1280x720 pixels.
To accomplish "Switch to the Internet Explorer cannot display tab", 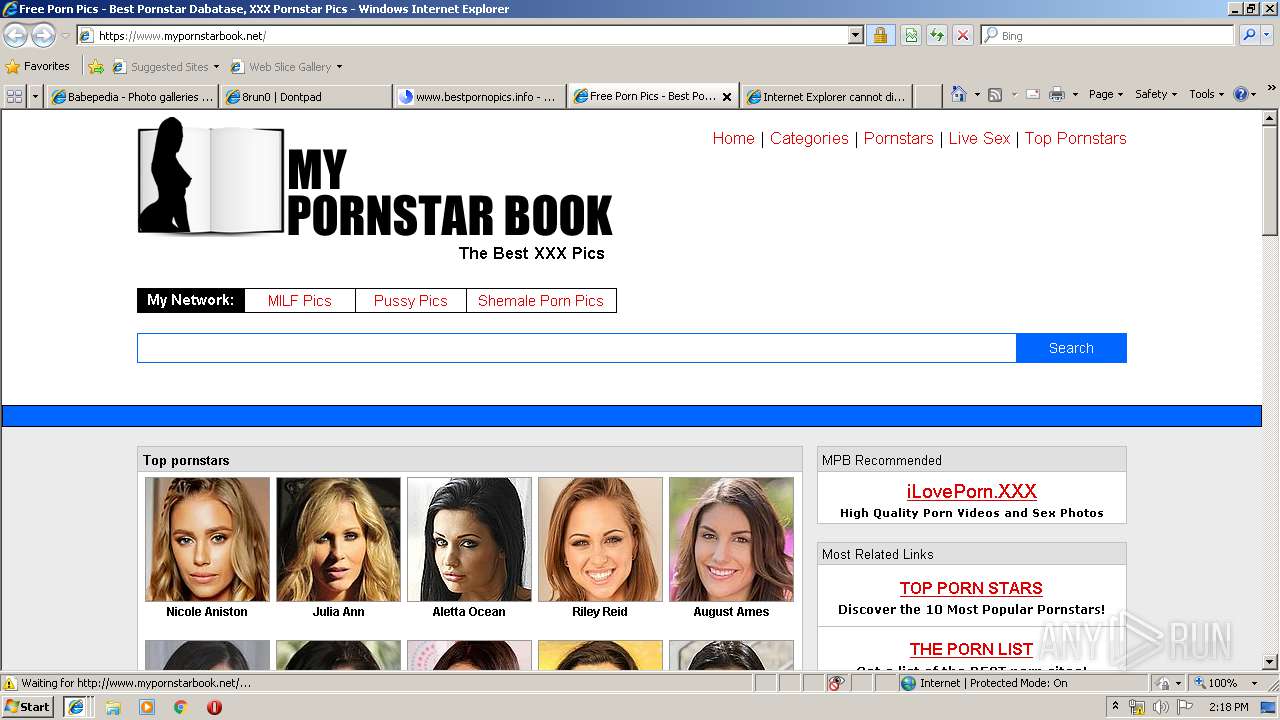I will point(826,97).
